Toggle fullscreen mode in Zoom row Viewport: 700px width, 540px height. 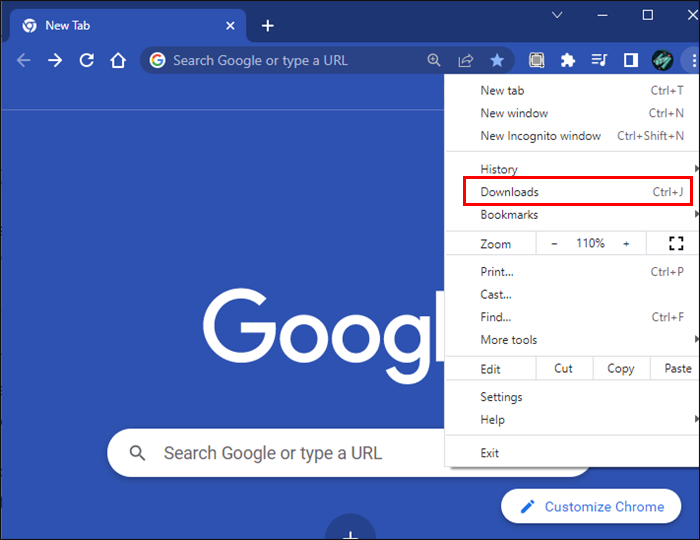pyautogui.click(x=676, y=243)
